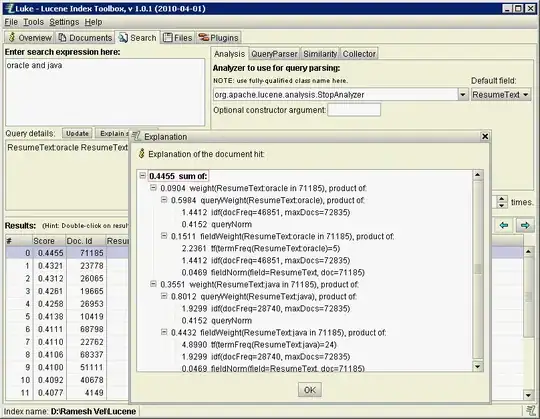This screenshot has width=540, height=419.
Task: Select result row with Doc Id 23778
Action: [x=67, y=266]
